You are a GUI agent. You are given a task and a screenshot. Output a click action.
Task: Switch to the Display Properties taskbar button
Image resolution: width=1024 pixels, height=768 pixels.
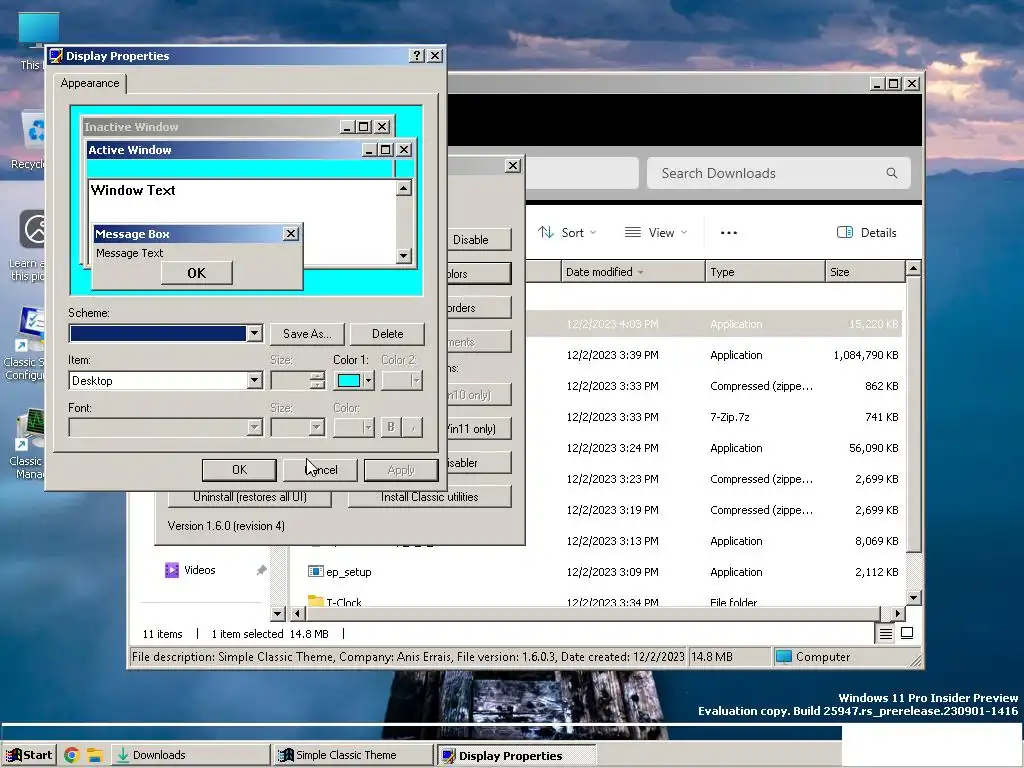pos(516,756)
